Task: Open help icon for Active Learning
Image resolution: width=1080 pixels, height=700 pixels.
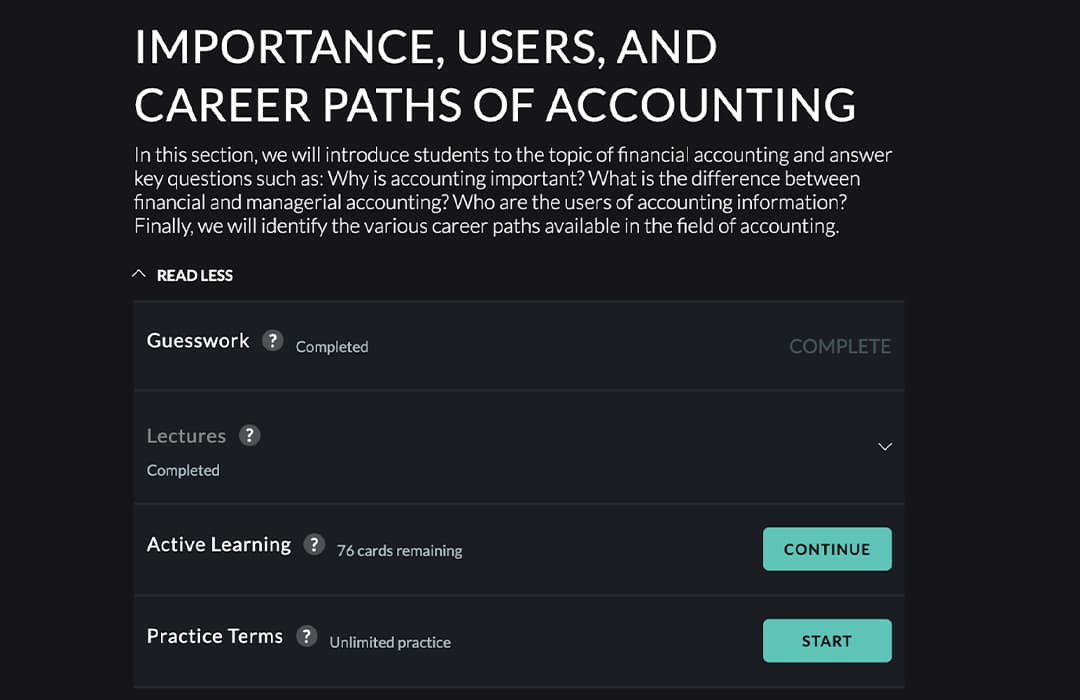Action: [x=314, y=544]
